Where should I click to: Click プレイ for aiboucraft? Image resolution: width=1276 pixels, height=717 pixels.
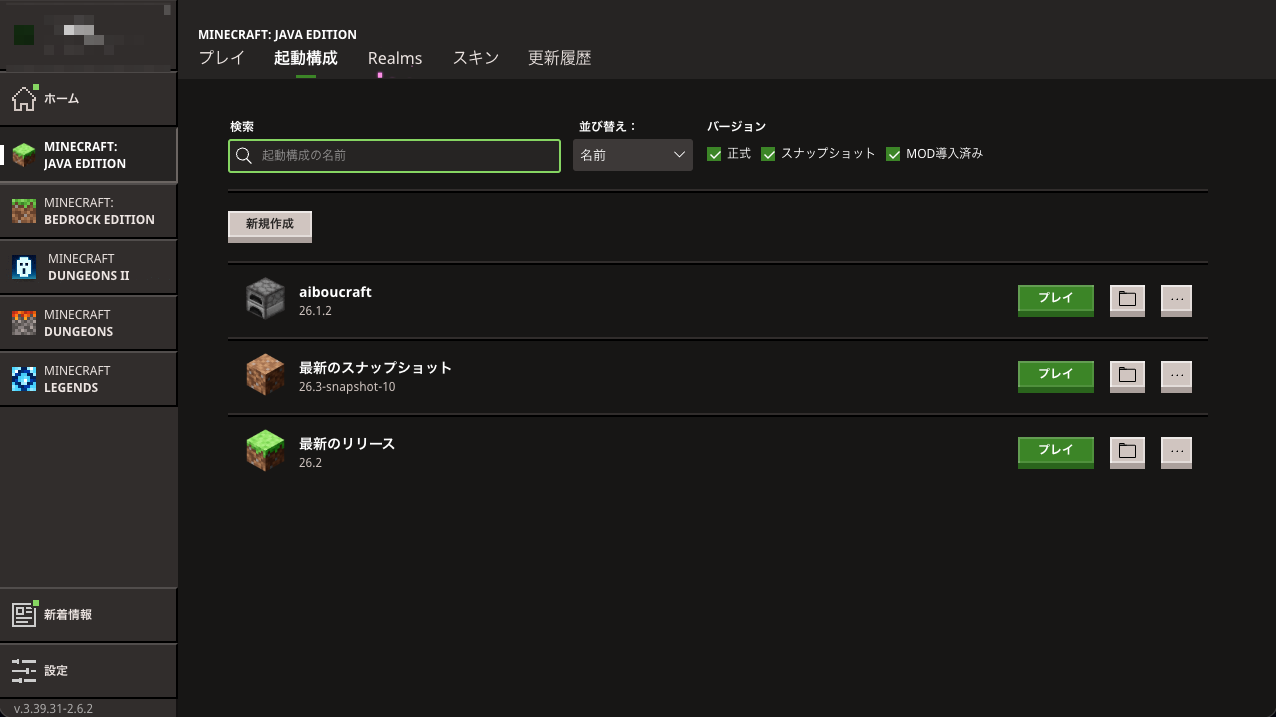(x=1056, y=299)
